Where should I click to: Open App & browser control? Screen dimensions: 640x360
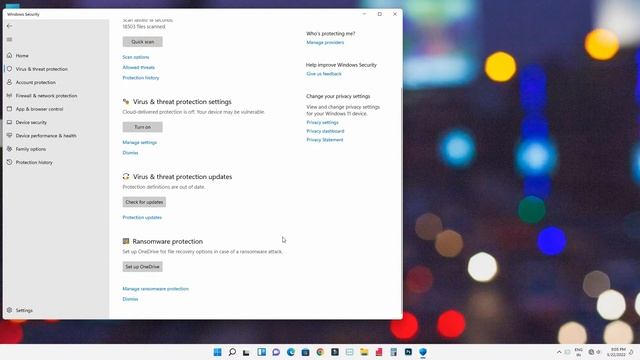[39, 109]
